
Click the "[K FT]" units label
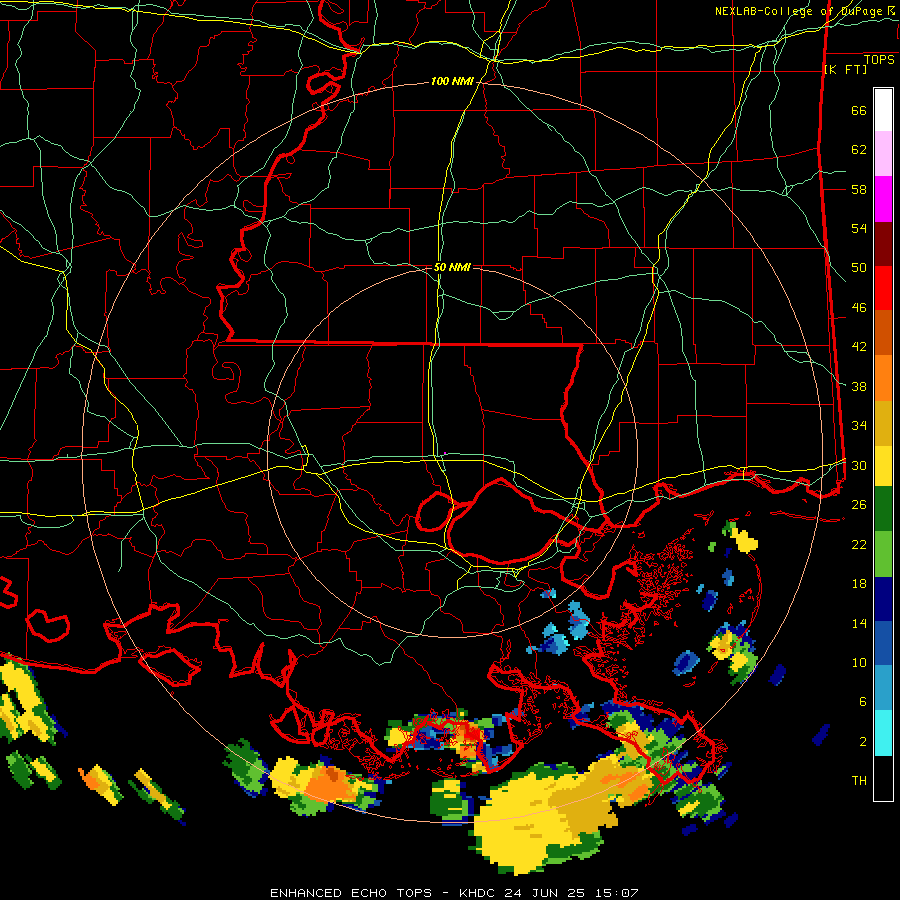click(x=845, y=69)
